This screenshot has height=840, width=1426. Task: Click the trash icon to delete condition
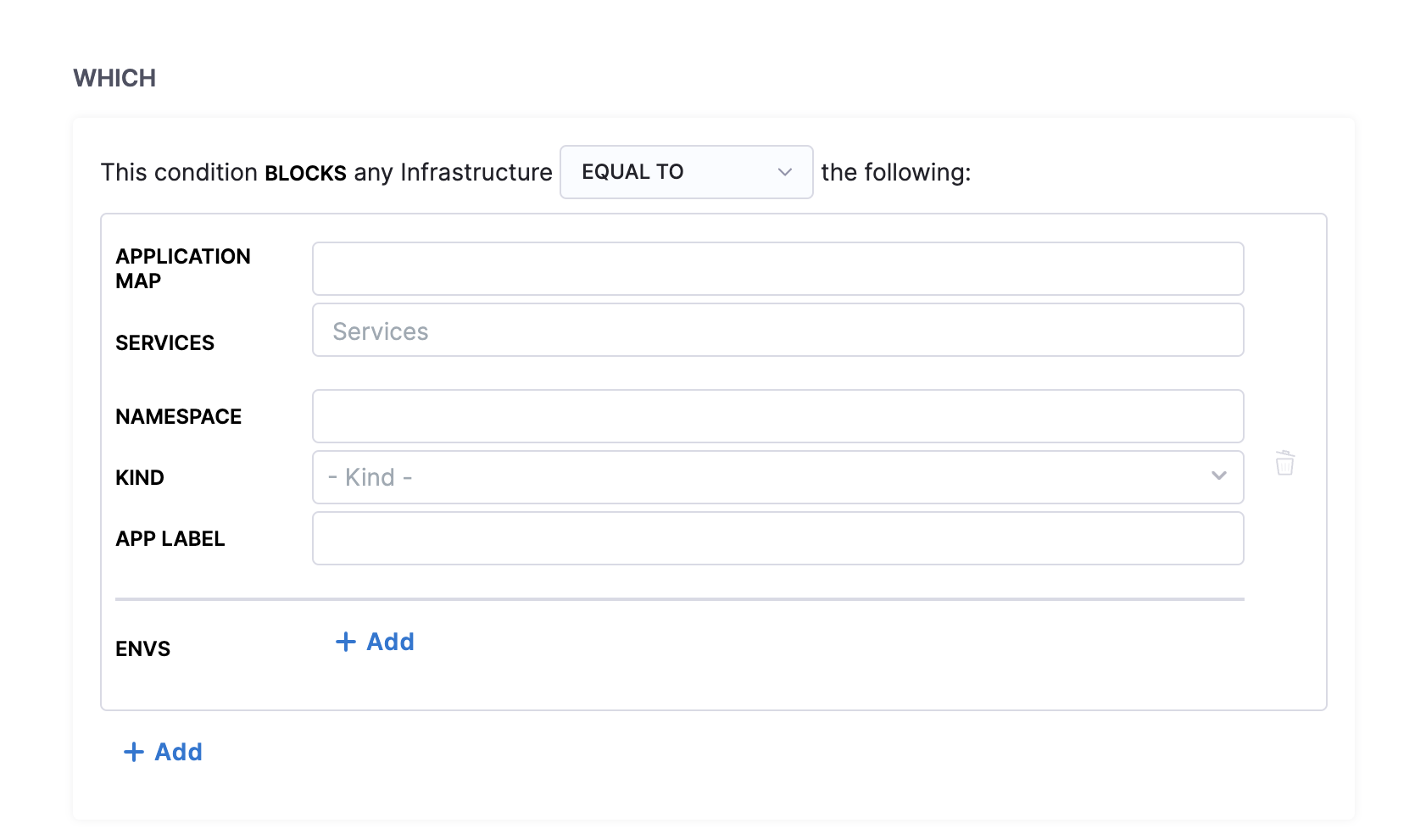point(1284,463)
